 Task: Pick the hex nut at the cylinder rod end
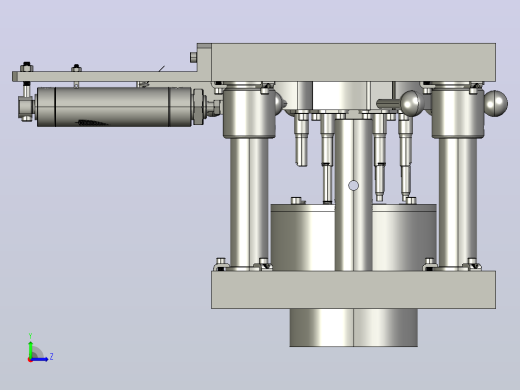(198, 107)
